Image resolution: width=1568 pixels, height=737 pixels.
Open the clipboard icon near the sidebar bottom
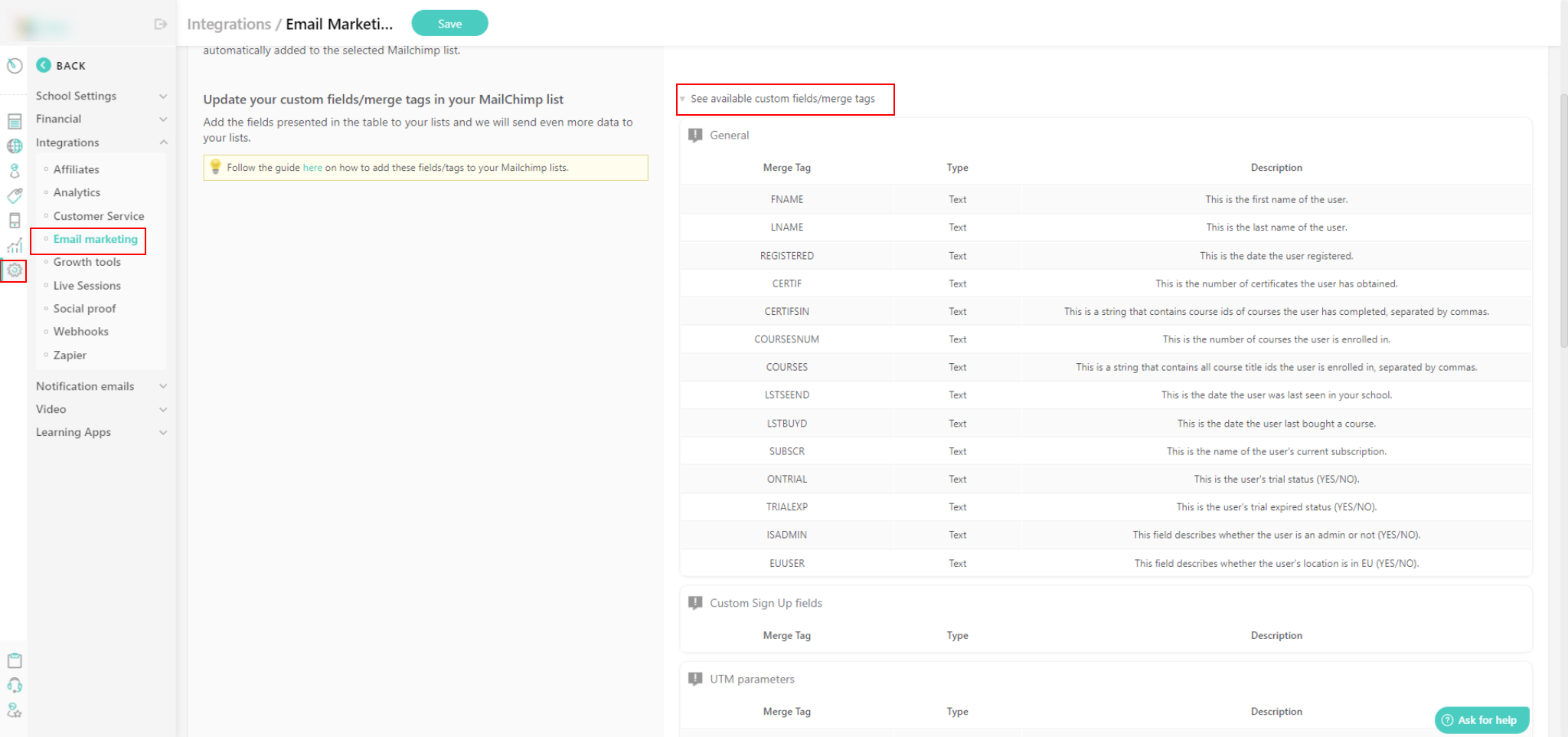[x=15, y=660]
